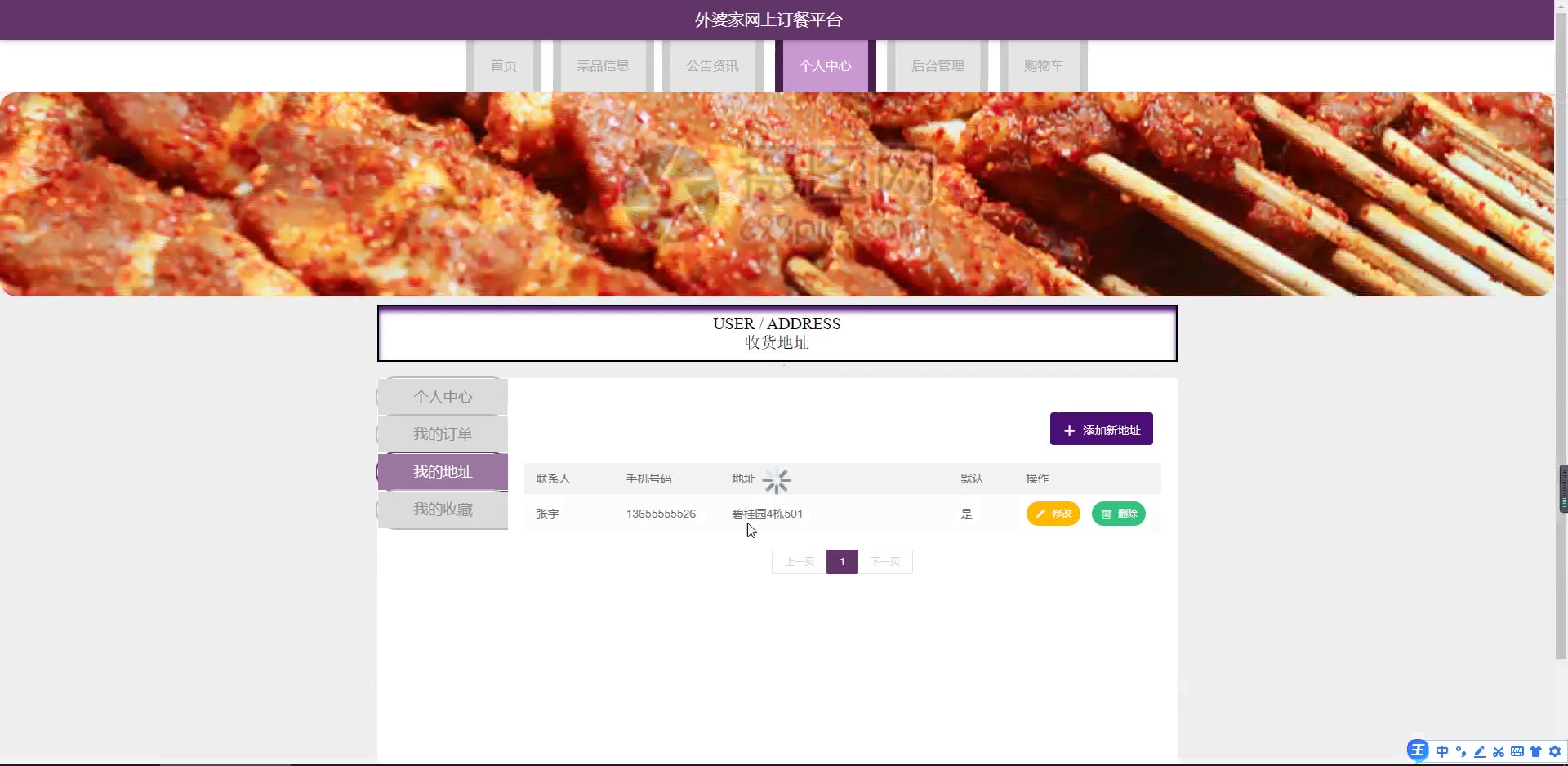Select page 1 in pagination
1568x766 pixels.
842,562
